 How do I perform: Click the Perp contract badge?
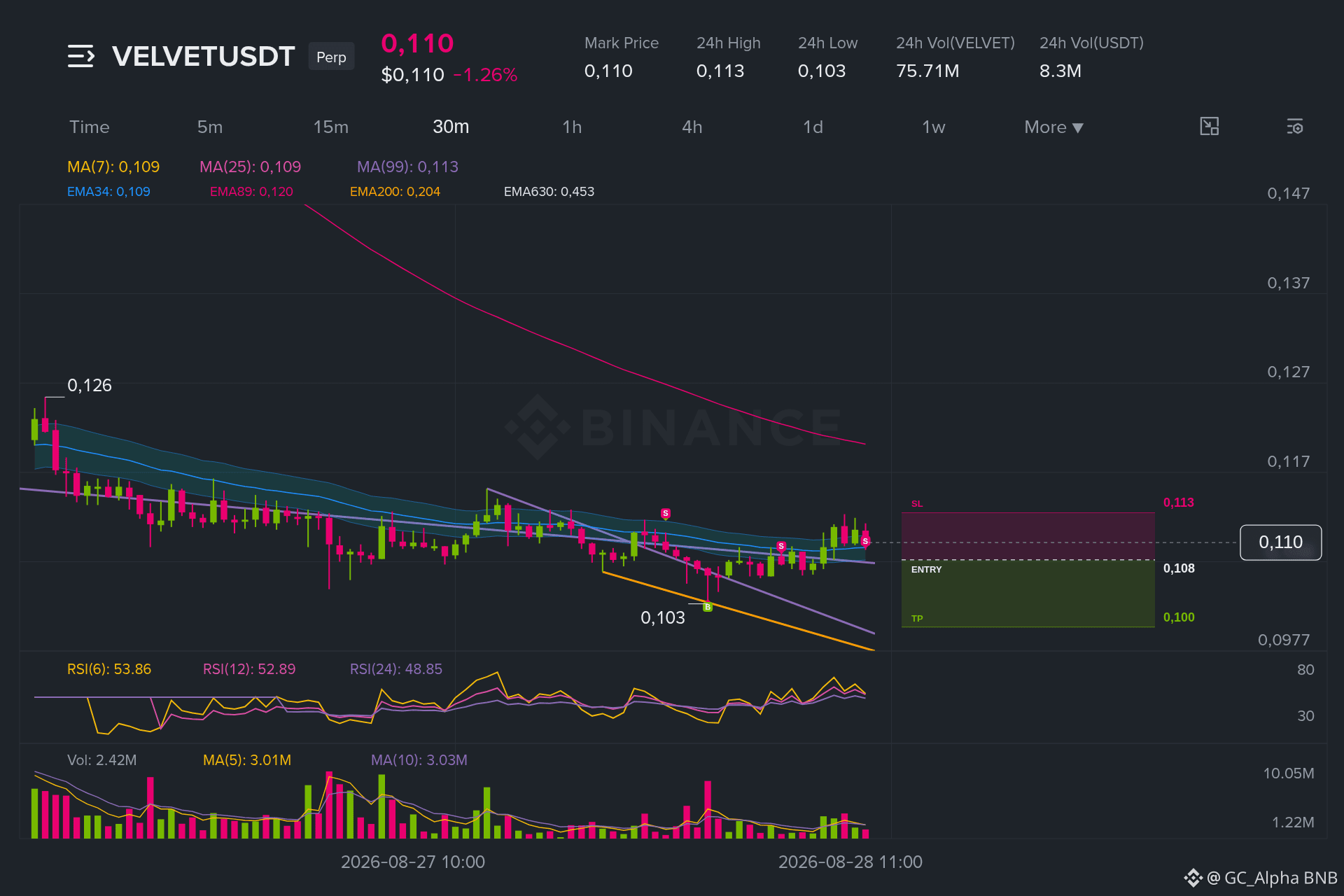(331, 57)
